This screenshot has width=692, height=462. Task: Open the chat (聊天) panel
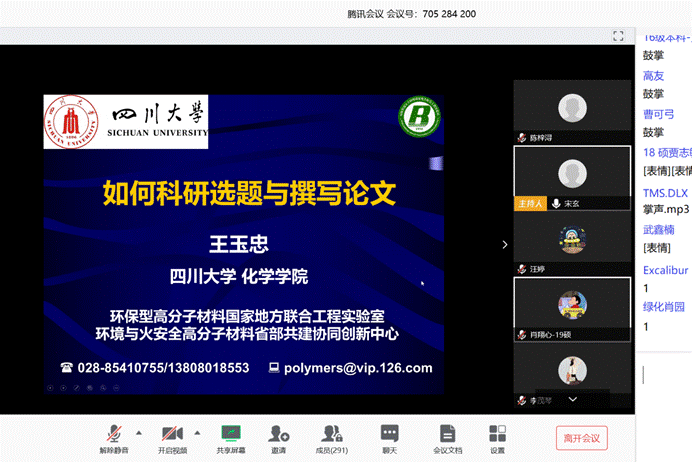(x=389, y=434)
